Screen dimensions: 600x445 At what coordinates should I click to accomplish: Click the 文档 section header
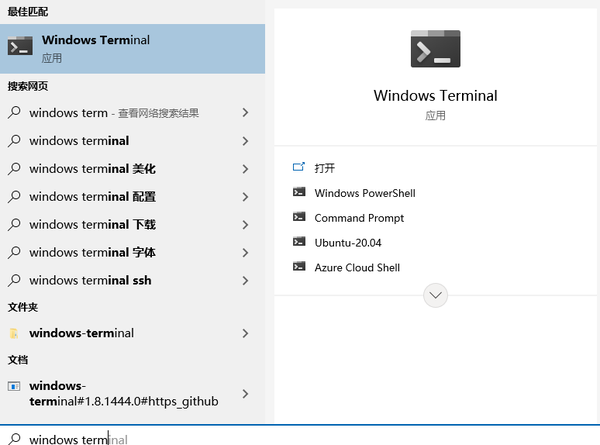coord(18,360)
